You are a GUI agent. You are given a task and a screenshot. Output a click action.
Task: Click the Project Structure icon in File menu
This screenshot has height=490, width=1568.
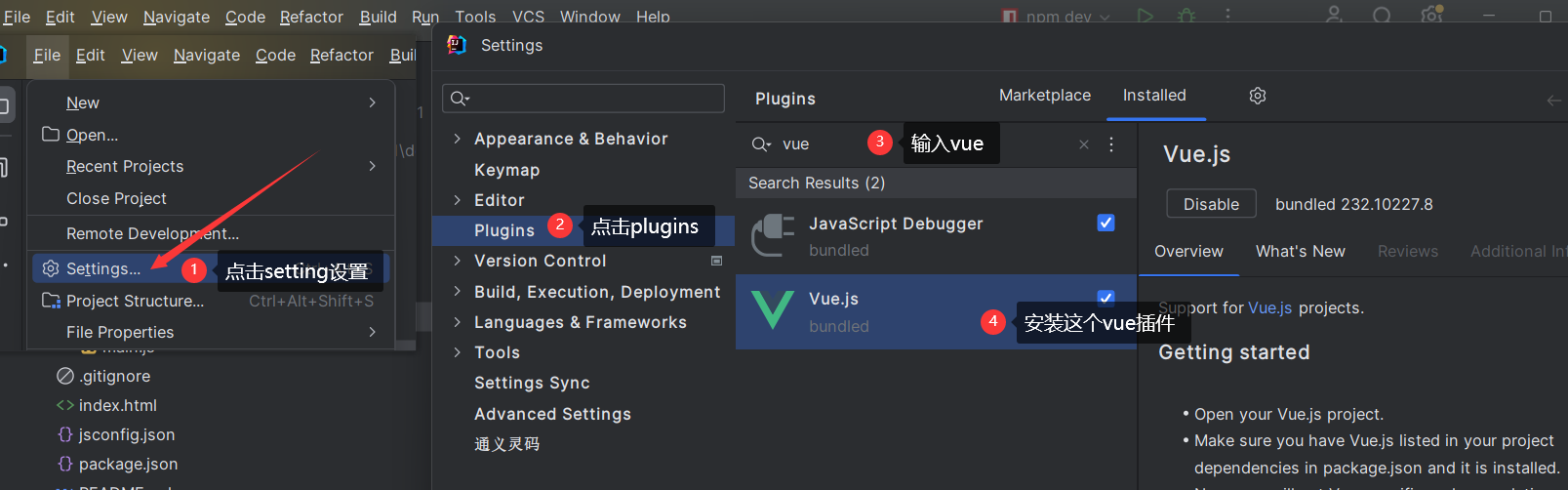(x=51, y=301)
